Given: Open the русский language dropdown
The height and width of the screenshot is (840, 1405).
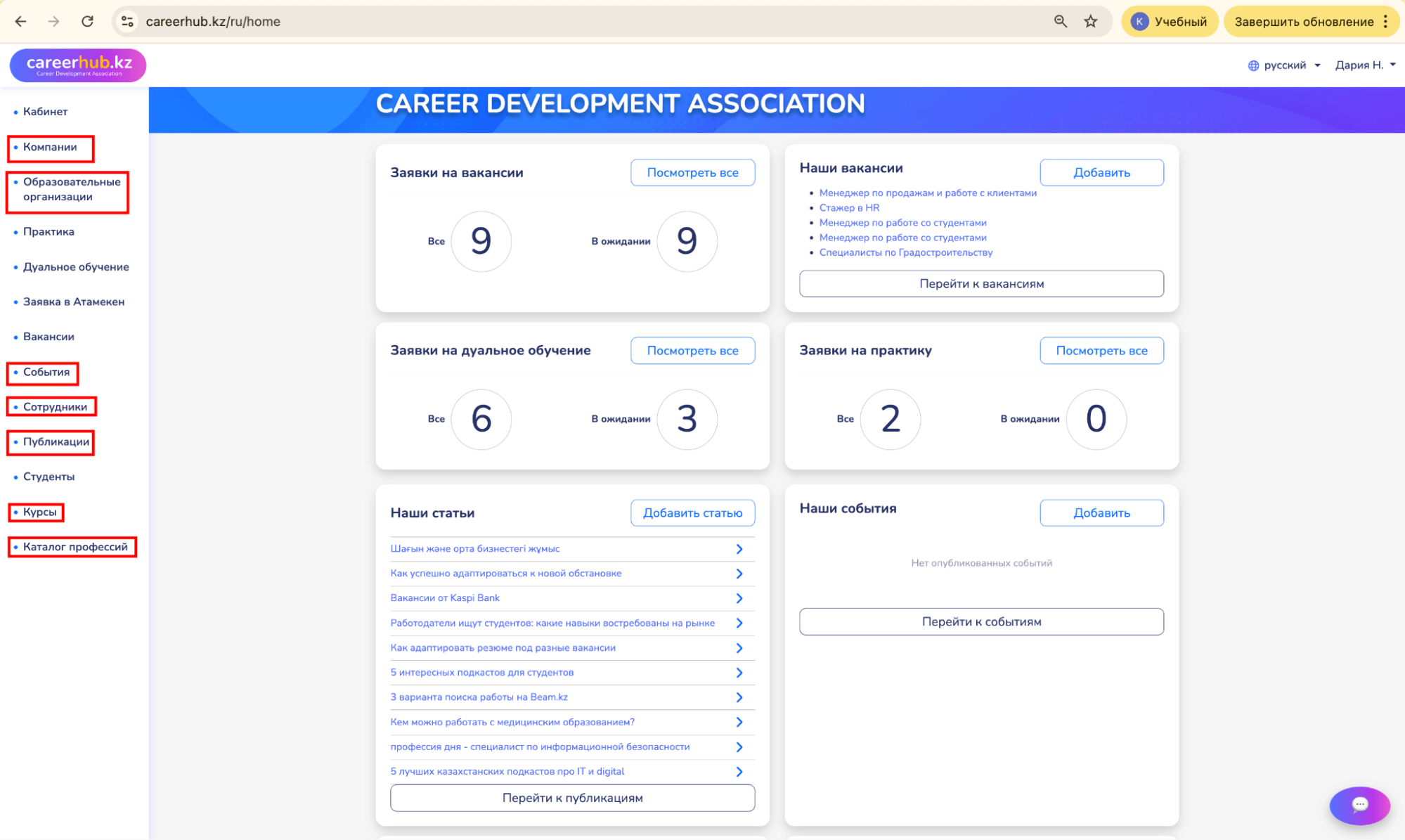Looking at the screenshot, I should (x=1284, y=65).
